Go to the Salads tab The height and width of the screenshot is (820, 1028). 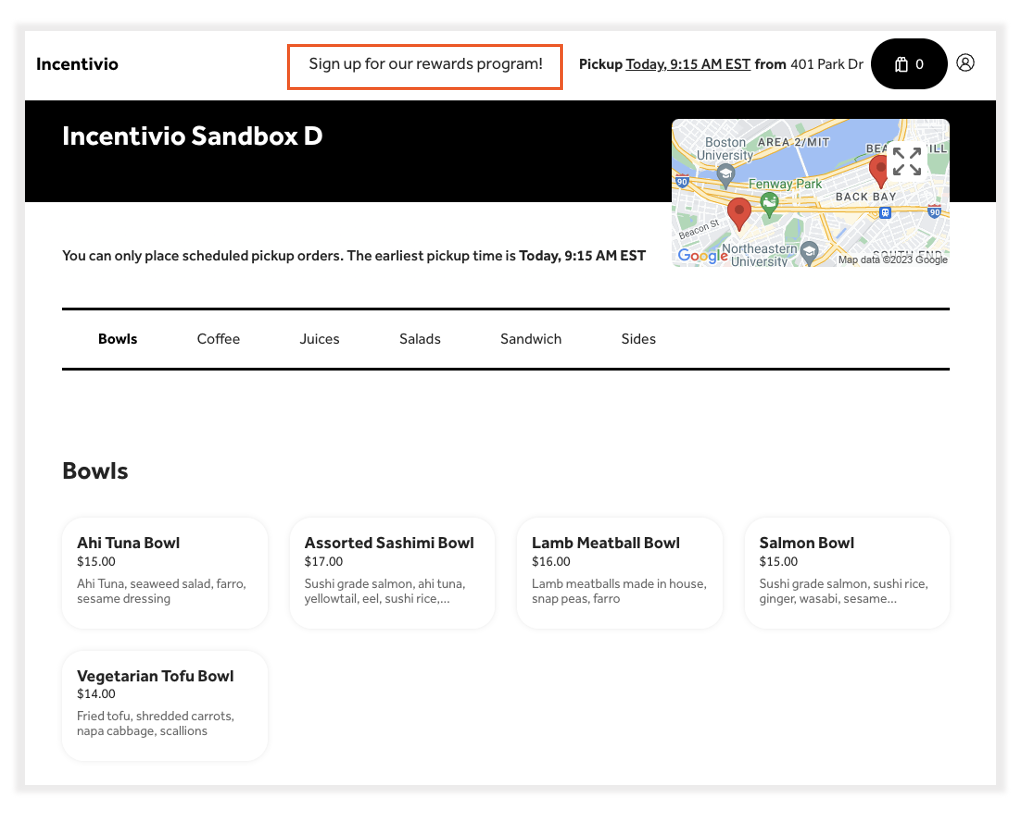tap(420, 339)
